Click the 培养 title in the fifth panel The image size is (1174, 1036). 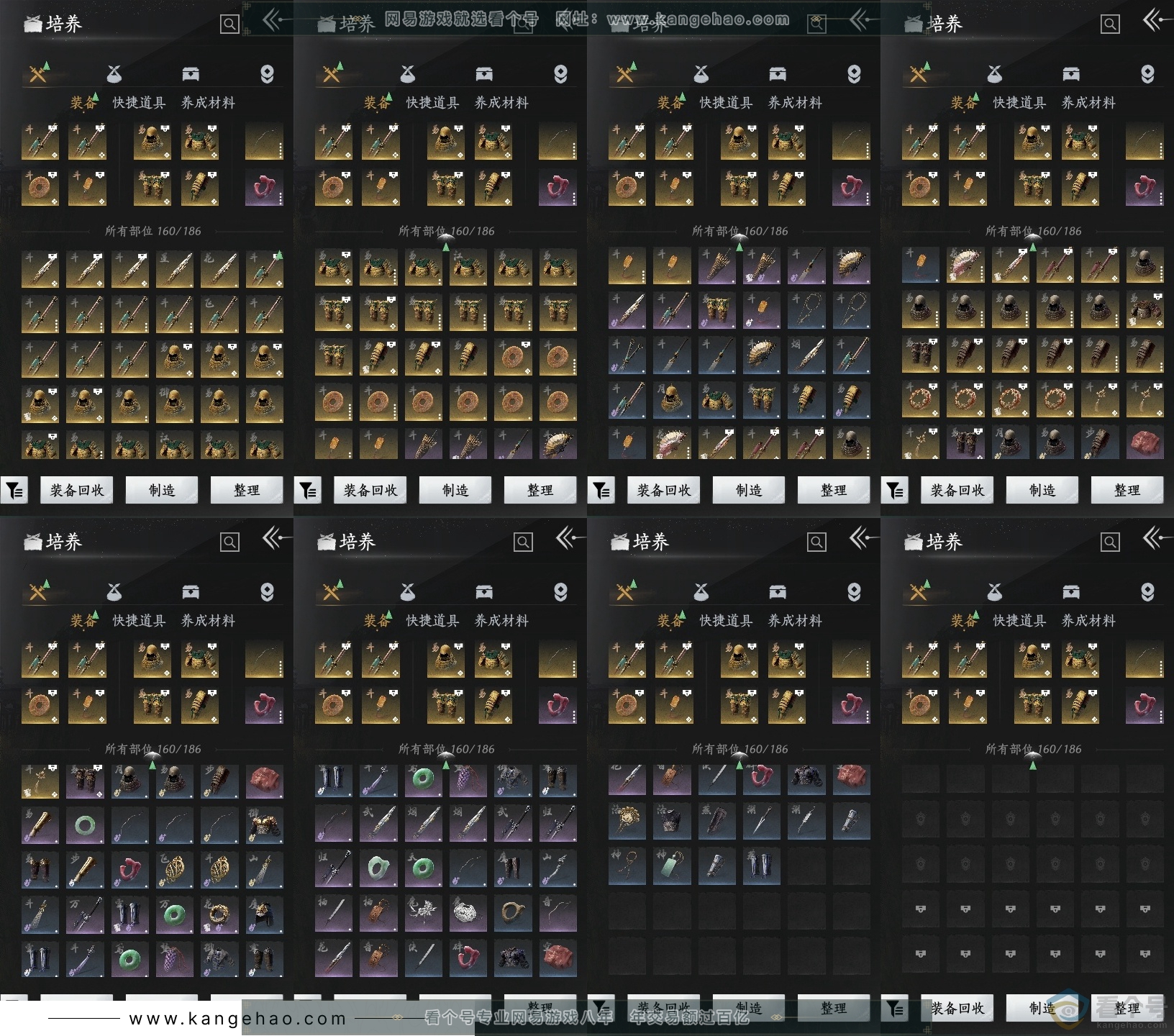pyautogui.click(x=63, y=541)
